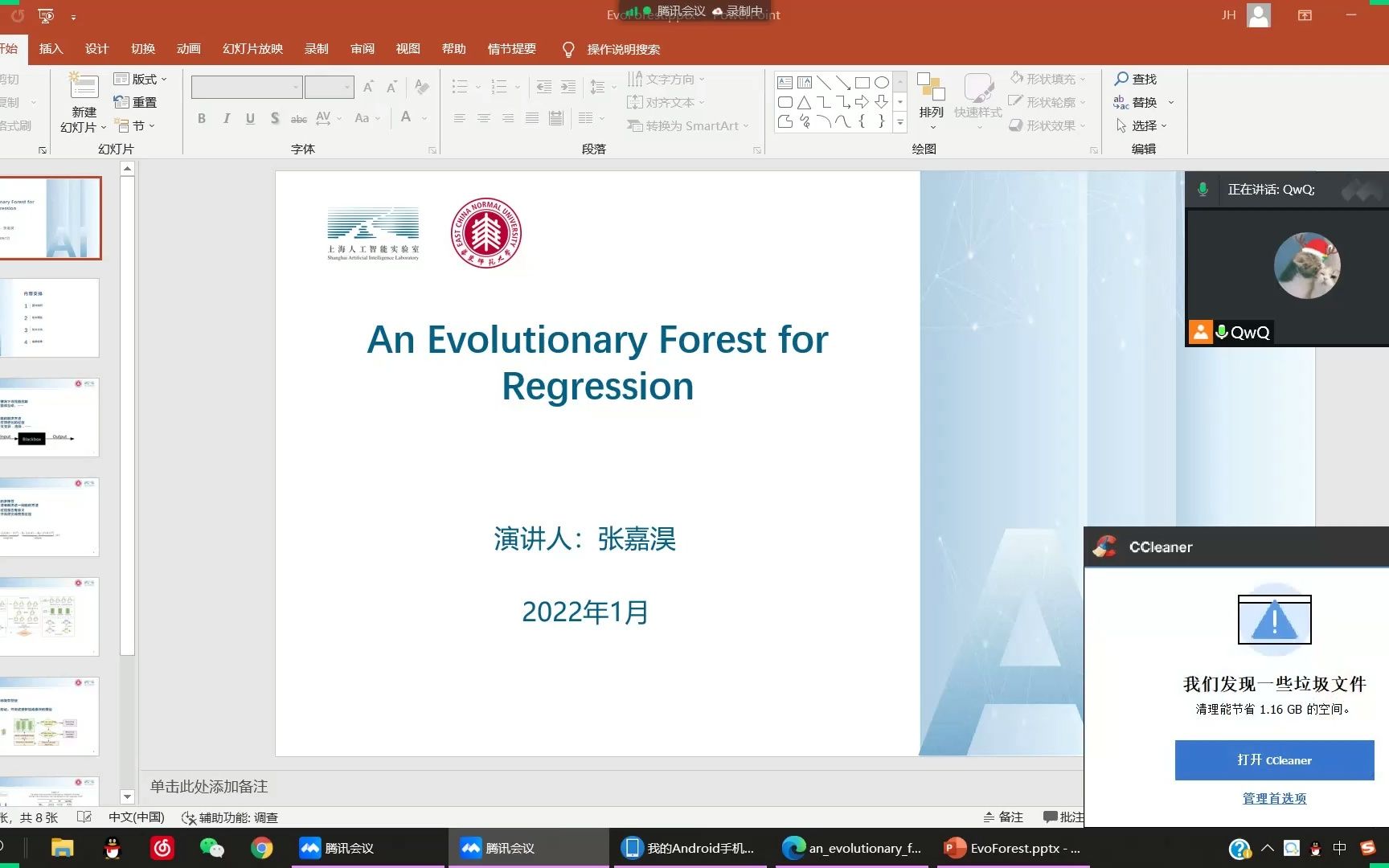This screenshot has width=1389, height=868.
Task: Open 选择 select dropdown
Action: [1141, 125]
